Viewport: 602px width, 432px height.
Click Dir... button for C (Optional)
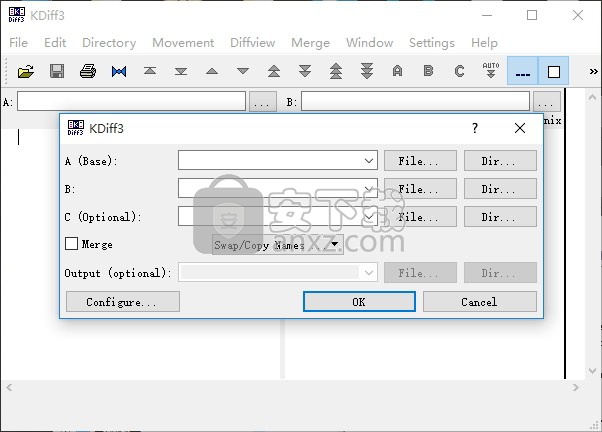coord(500,217)
